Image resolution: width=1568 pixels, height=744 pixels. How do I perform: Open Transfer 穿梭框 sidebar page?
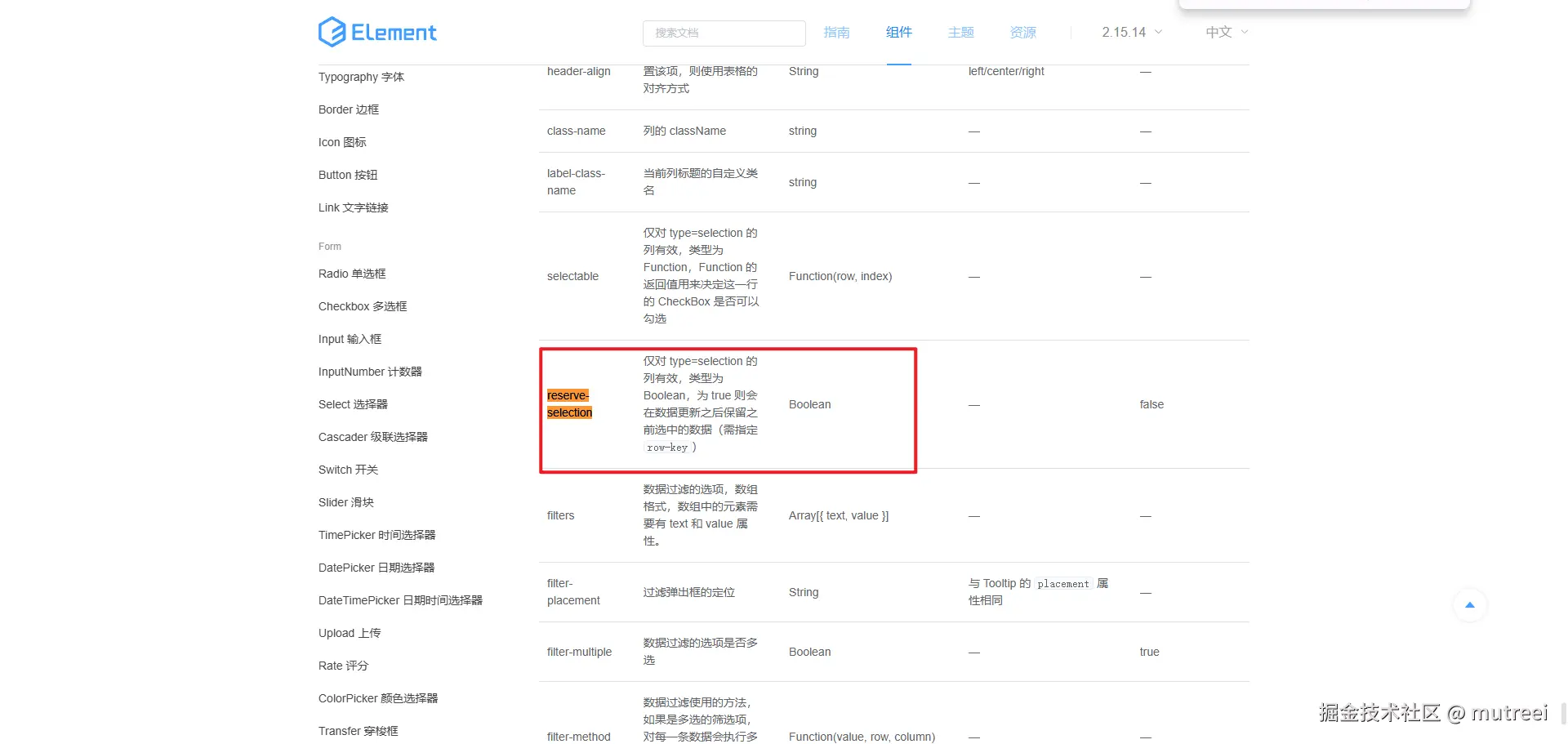click(359, 731)
